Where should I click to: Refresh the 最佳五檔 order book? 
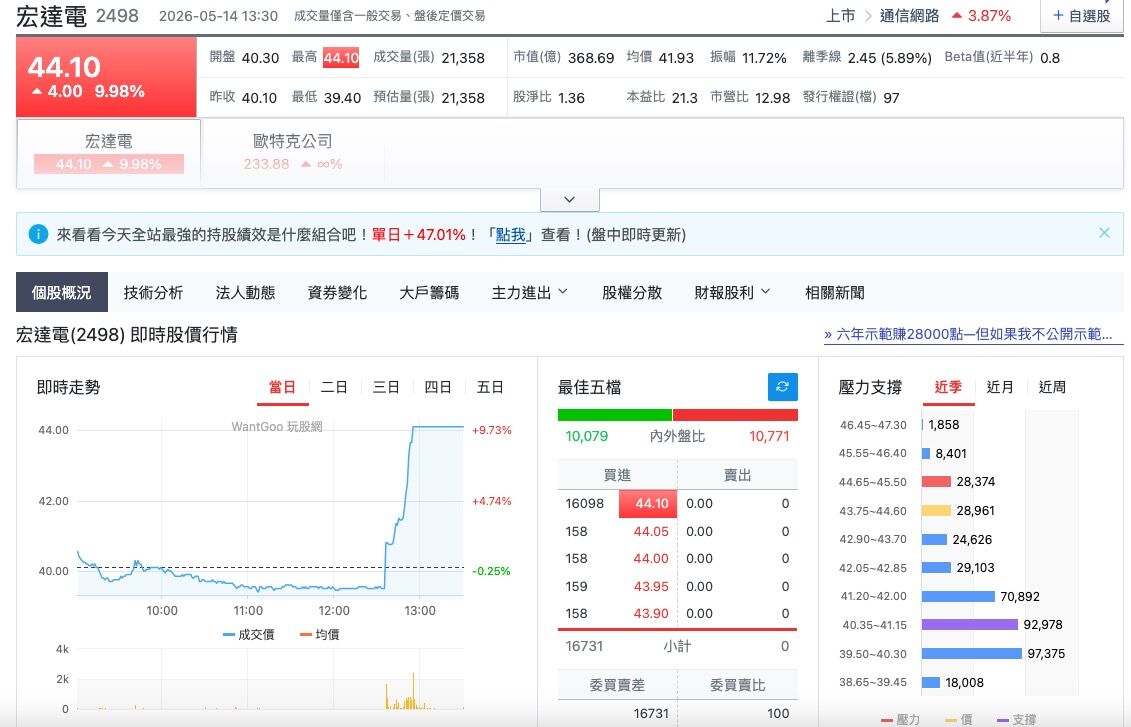(783, 387)
